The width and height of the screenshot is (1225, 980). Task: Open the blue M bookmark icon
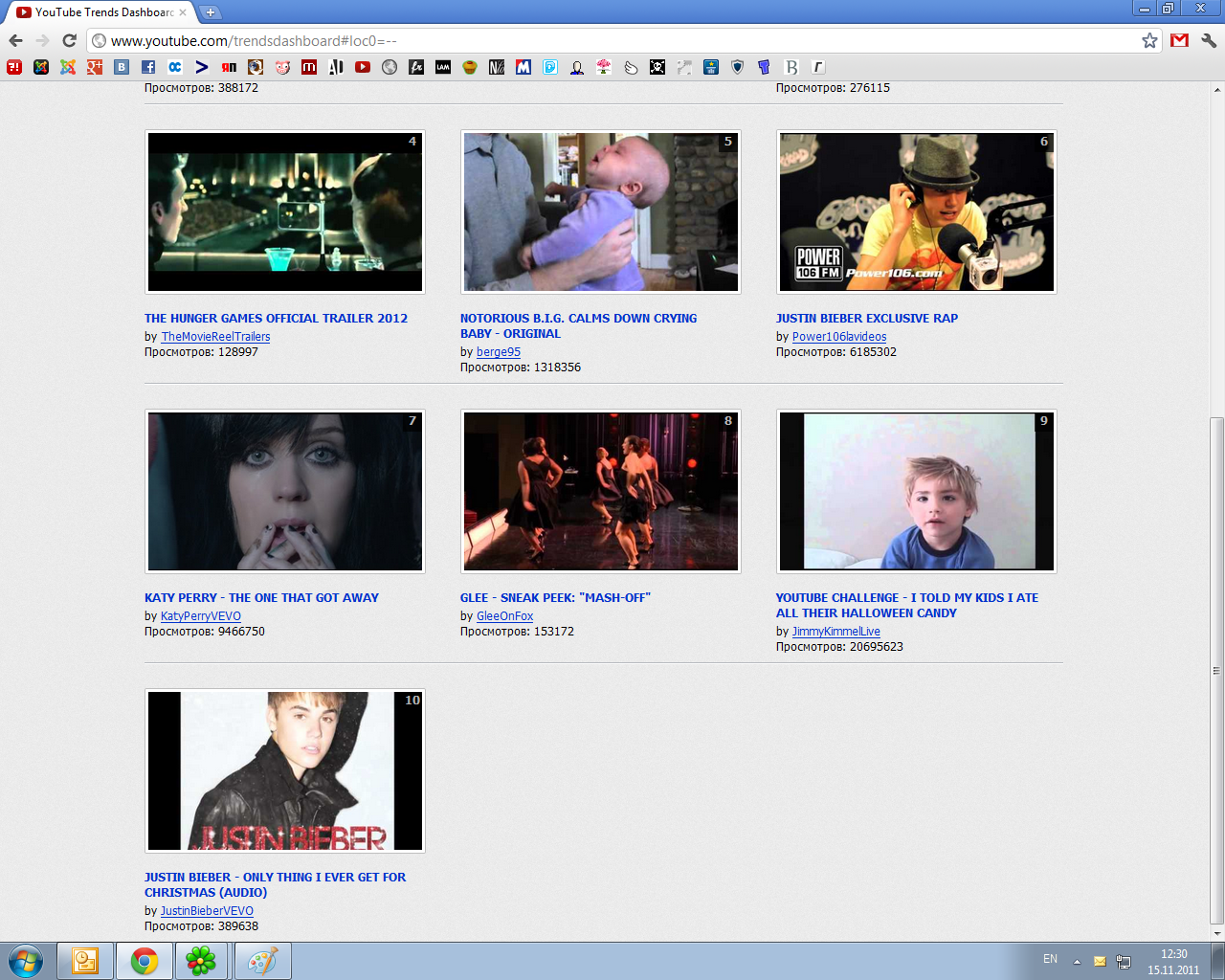coord(523,67)
